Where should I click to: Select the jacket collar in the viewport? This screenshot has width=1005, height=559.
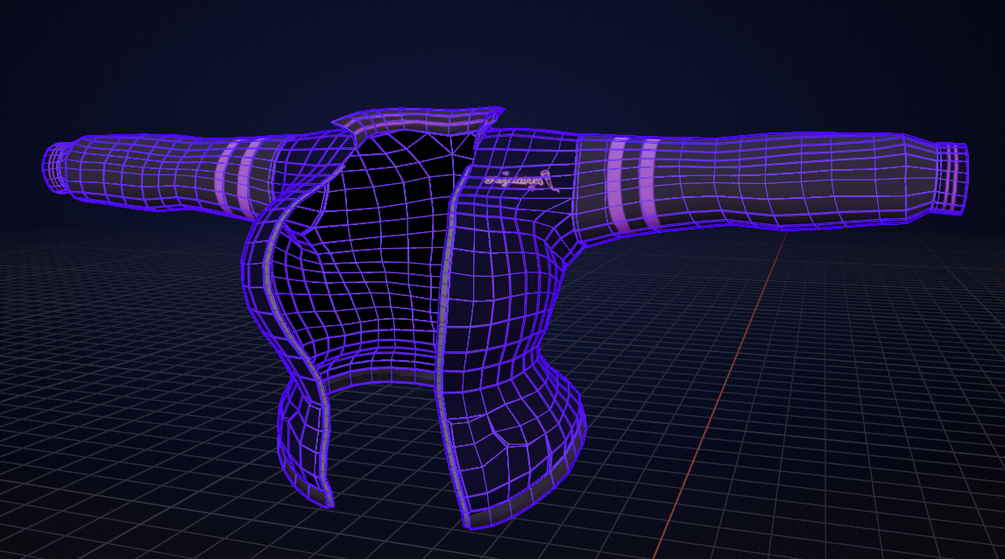417,123
